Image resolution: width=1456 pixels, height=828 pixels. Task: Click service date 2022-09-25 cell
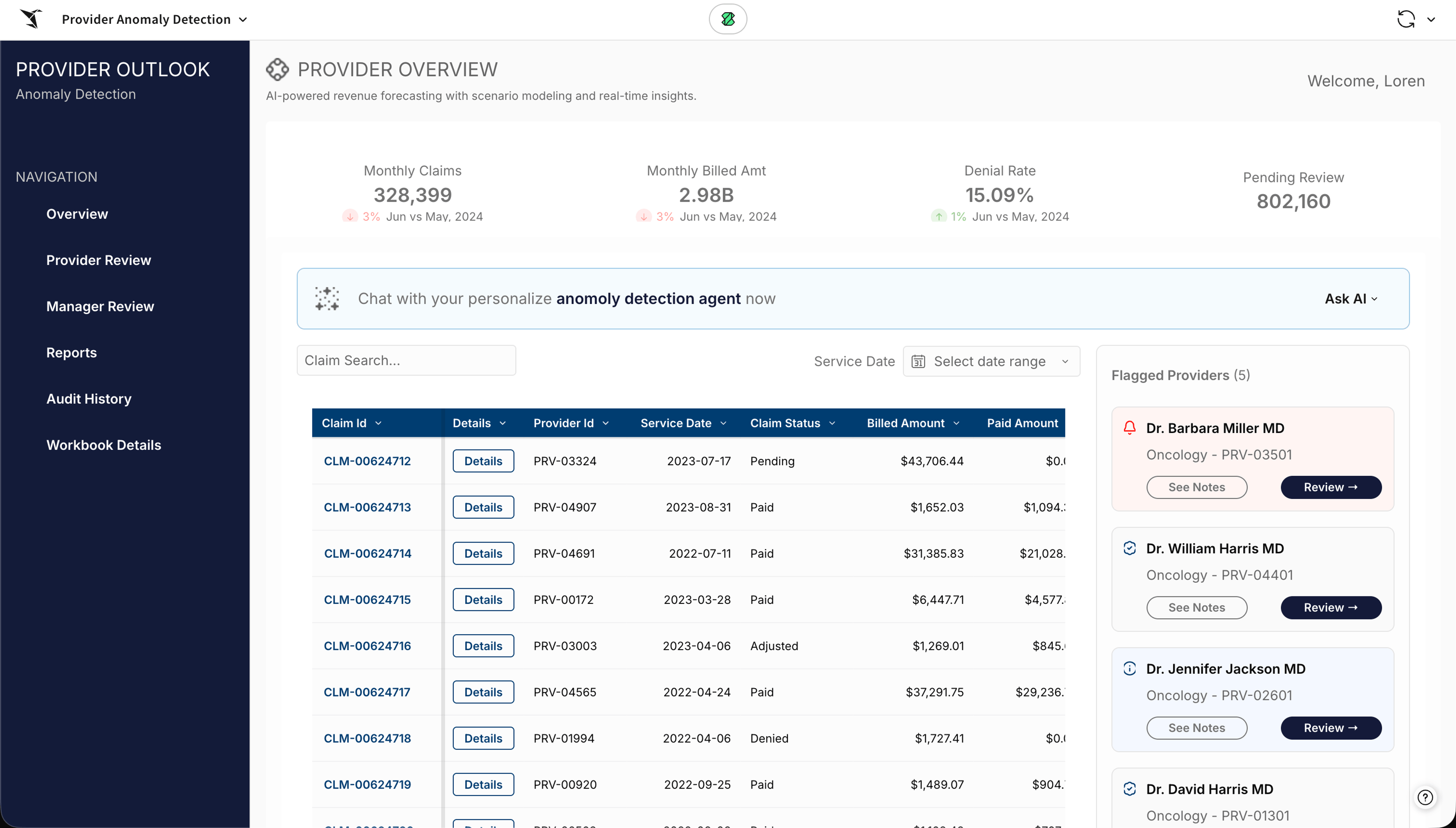click(x=697, y=785)
